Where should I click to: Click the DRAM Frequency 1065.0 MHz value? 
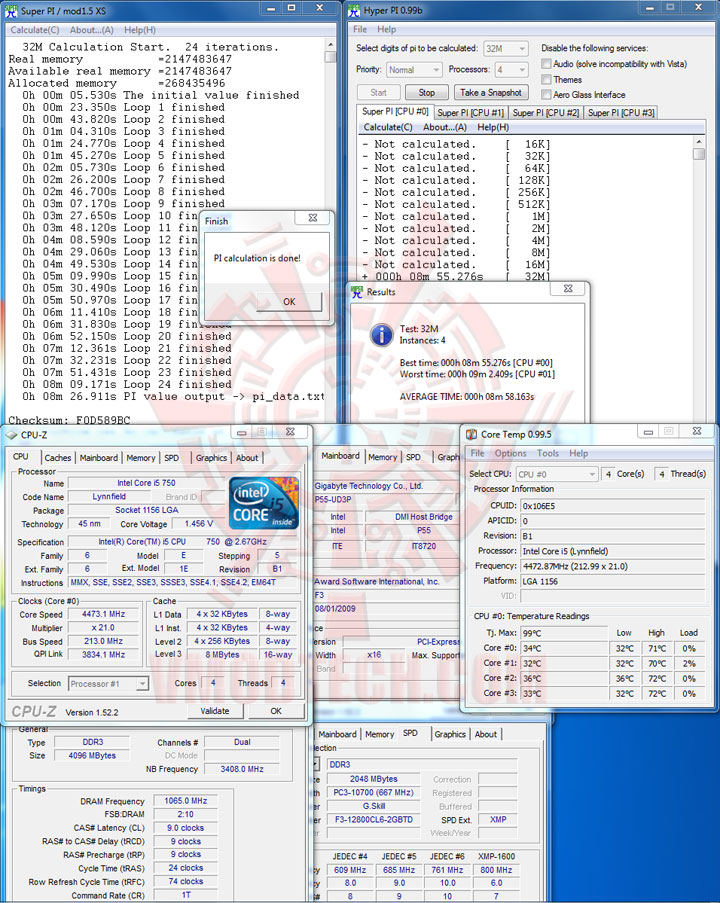(x=185, y=801)
